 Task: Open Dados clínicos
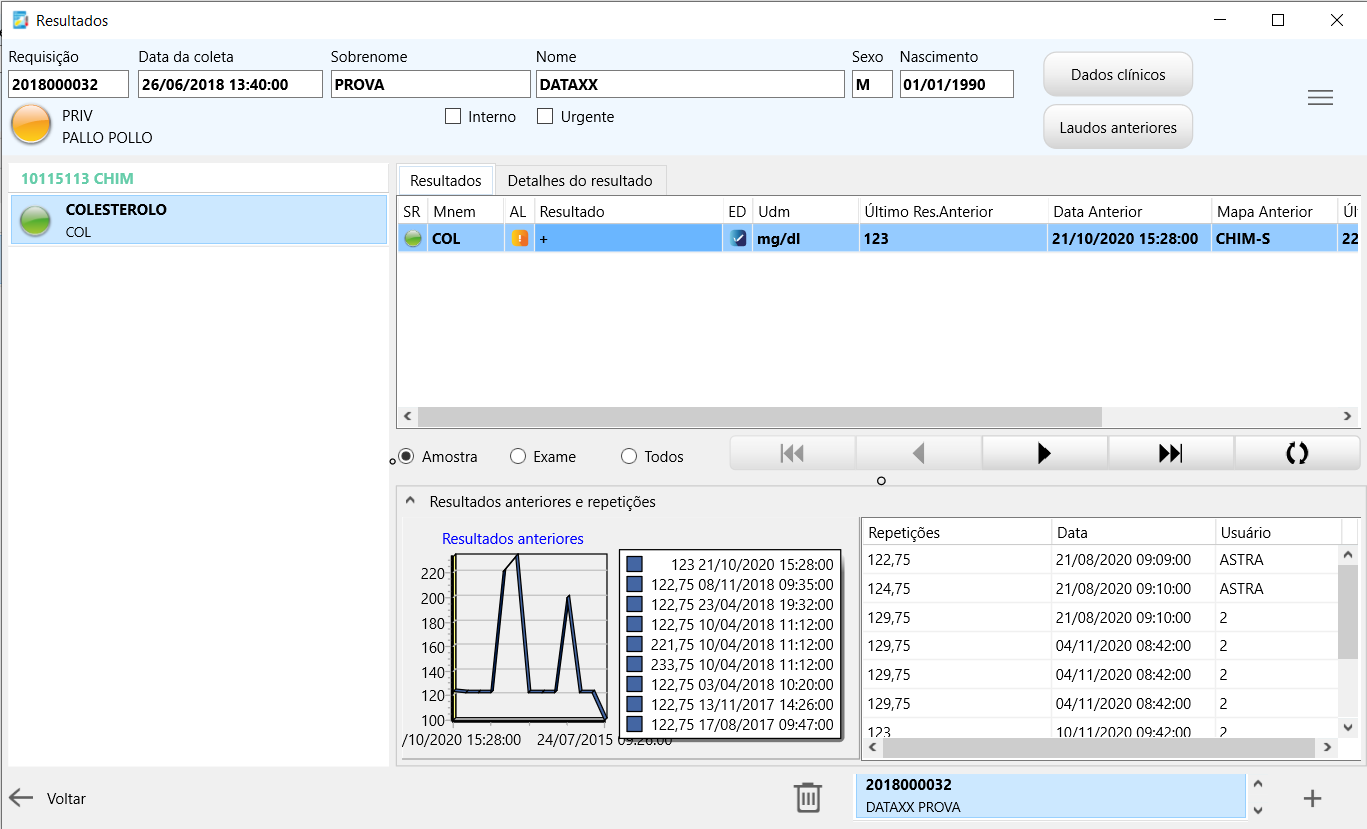point(1117,75)
